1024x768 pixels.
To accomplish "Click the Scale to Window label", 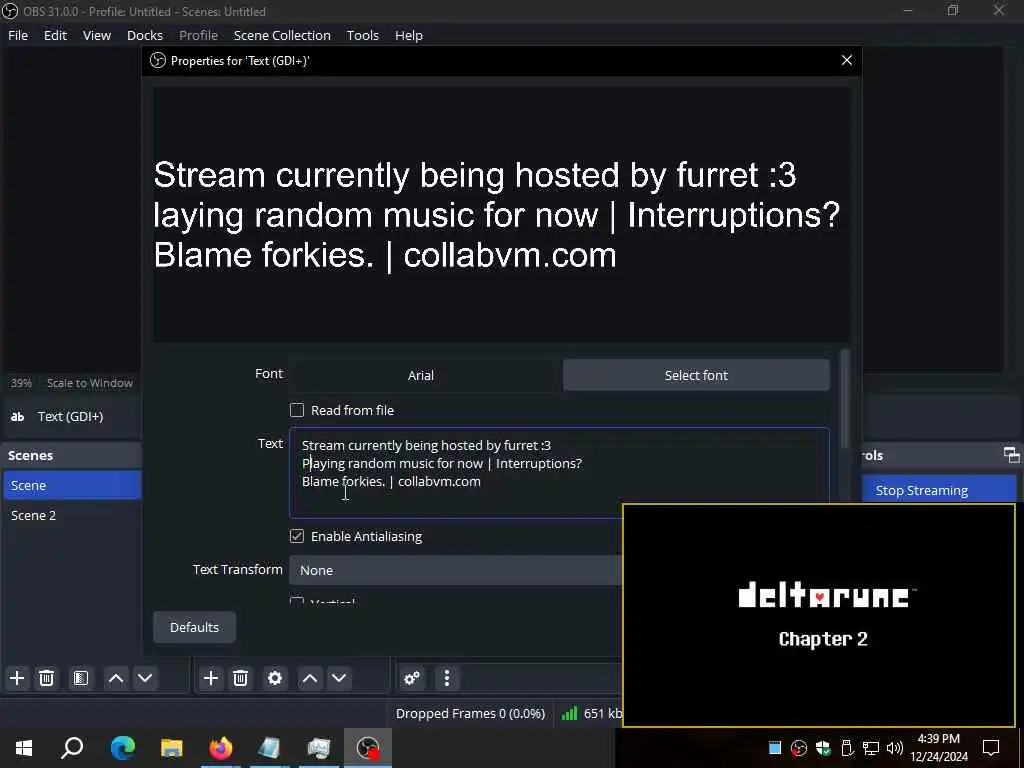I will coord(89,383).
